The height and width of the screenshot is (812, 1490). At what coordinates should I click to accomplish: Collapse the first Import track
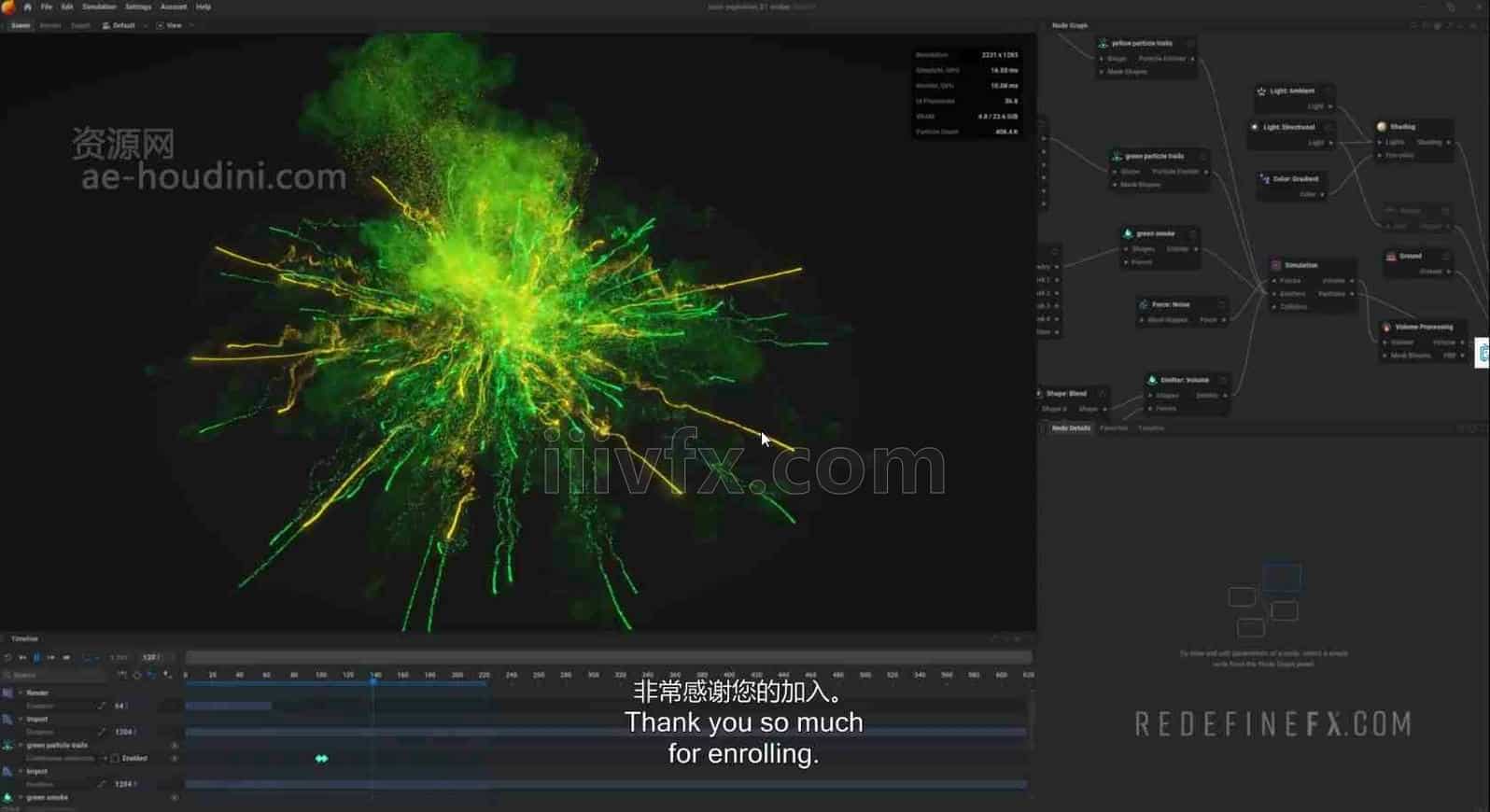tap(21, 719)
